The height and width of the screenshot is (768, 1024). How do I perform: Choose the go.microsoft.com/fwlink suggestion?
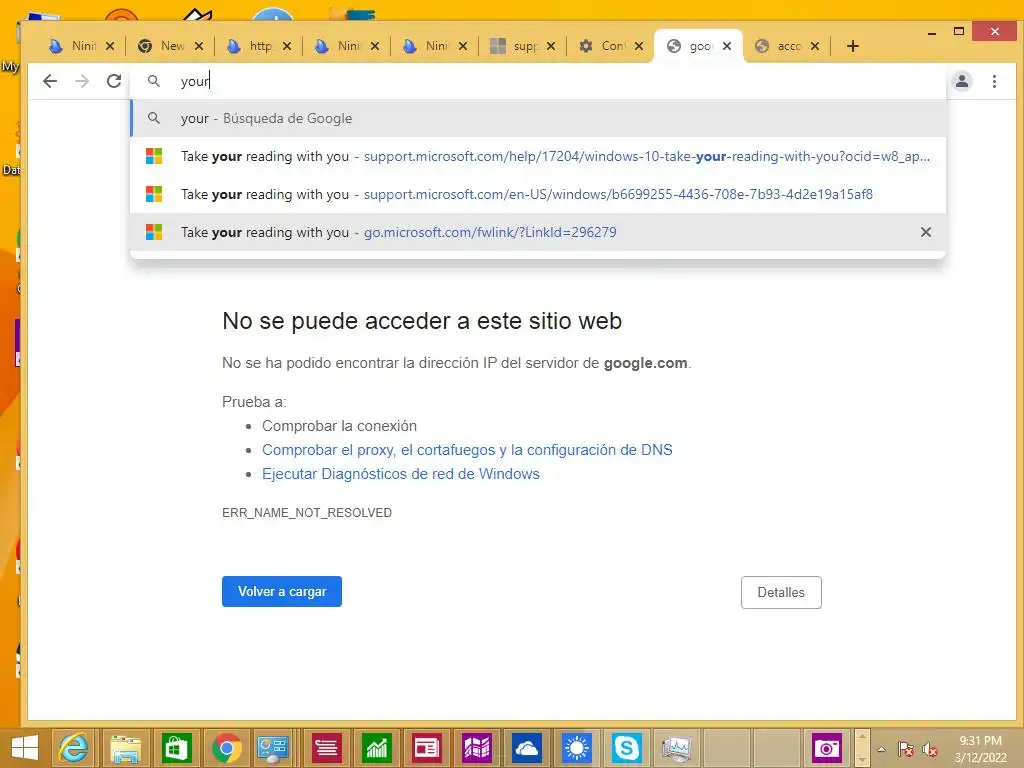539,232
